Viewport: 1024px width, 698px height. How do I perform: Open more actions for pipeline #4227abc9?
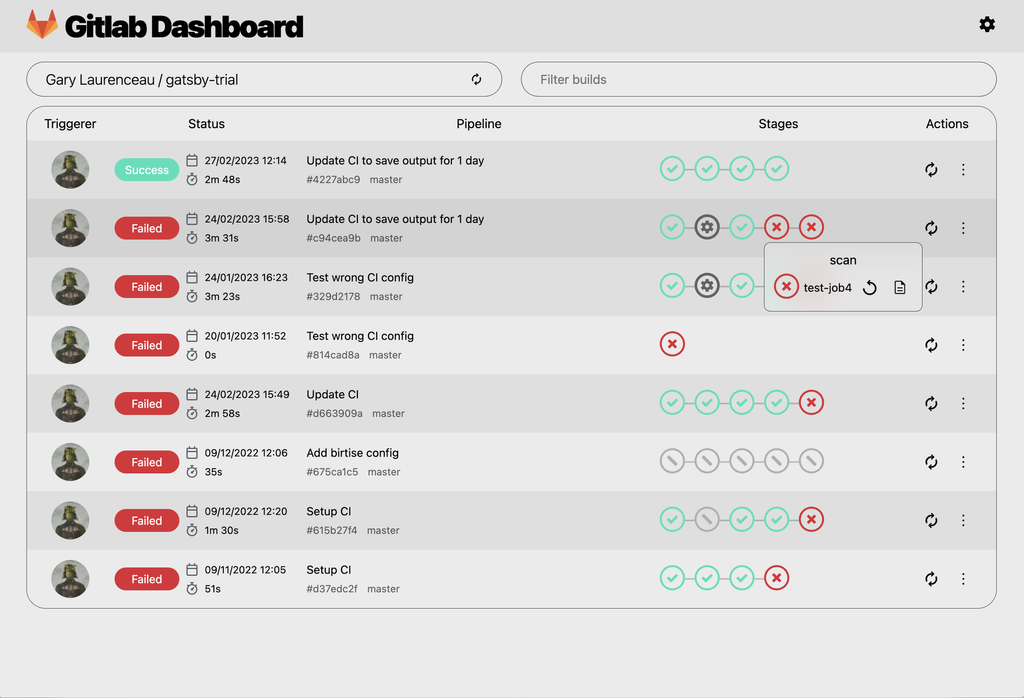pos(963,170)
